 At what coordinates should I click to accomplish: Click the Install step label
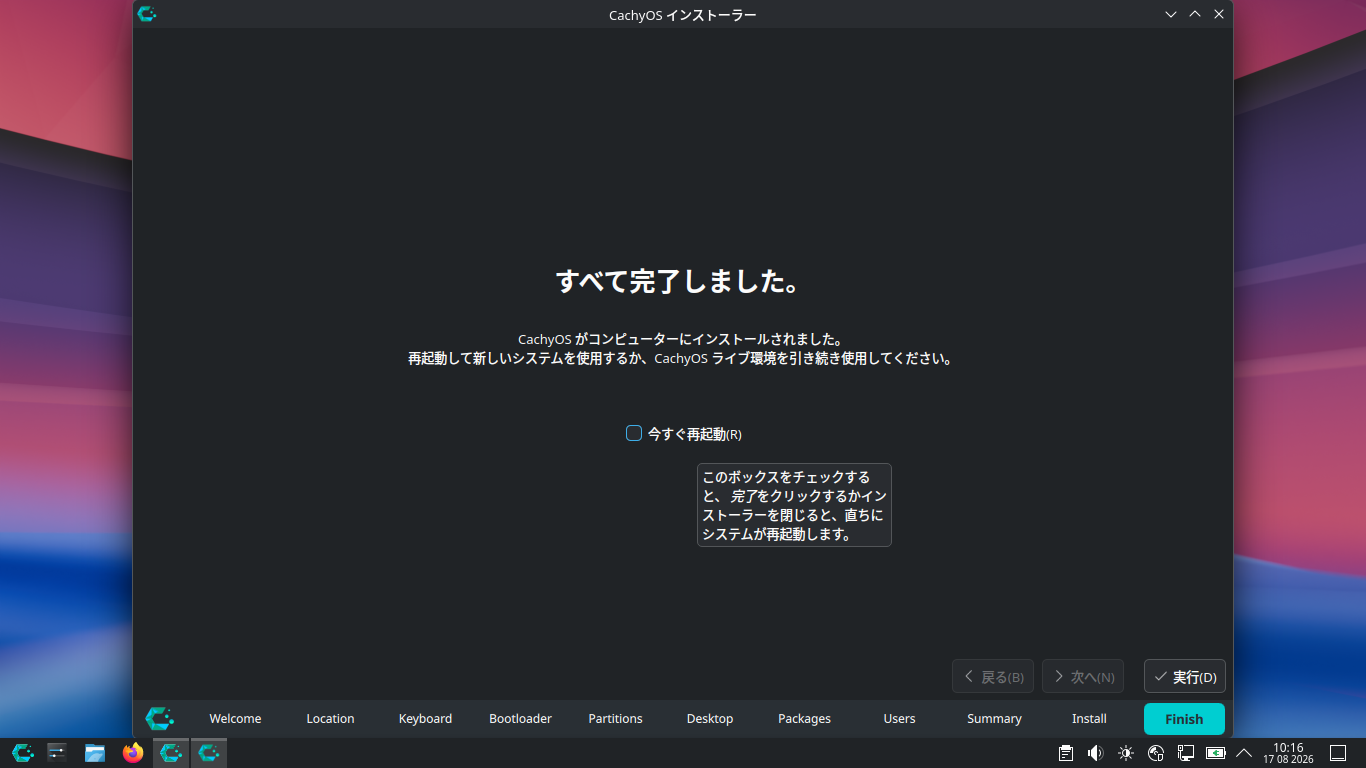1089,719
